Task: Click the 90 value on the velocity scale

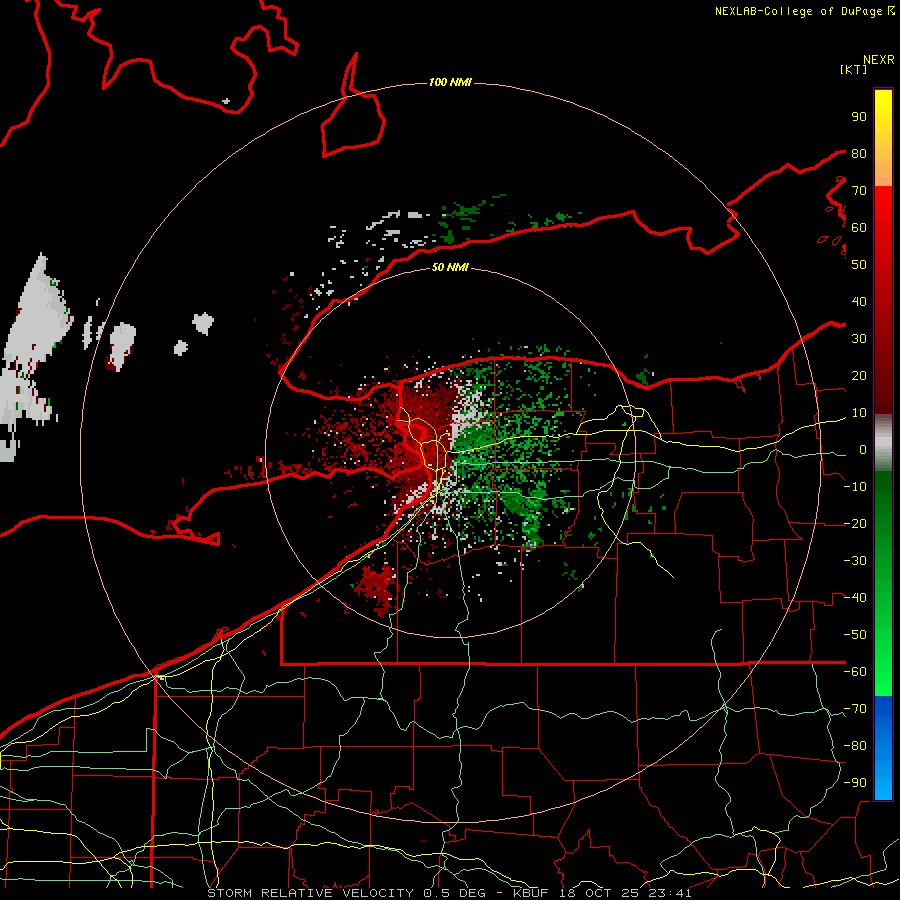Action: click(859, 117)
